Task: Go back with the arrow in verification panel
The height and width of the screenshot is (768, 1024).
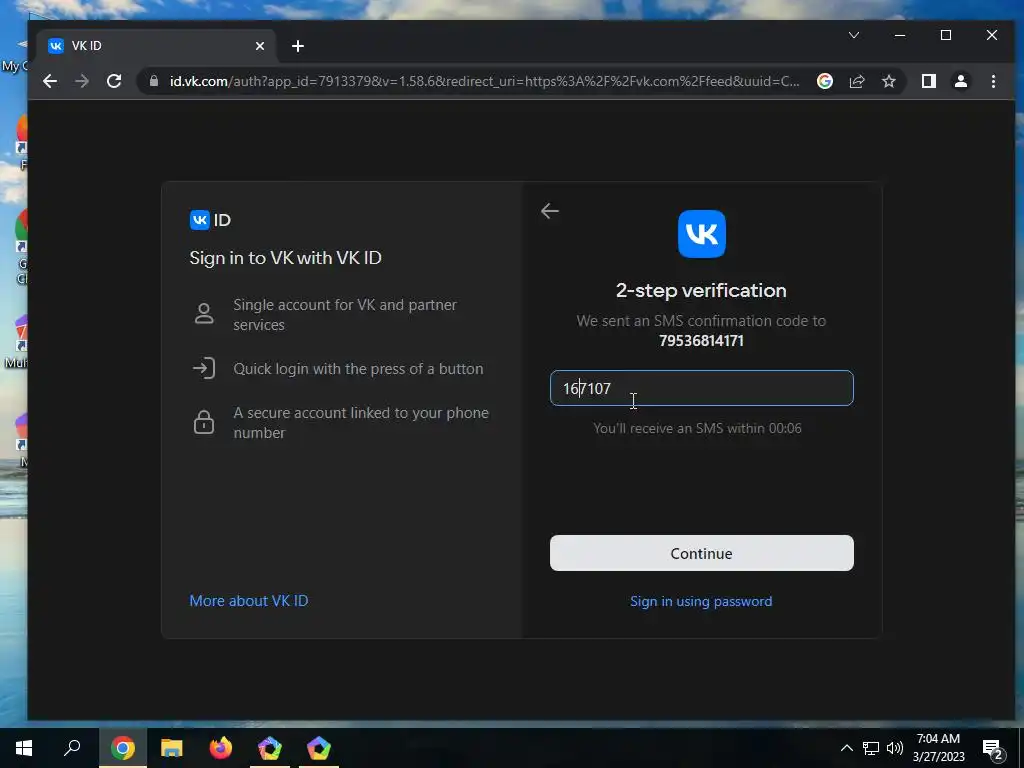Action: (x=550, y=211)
